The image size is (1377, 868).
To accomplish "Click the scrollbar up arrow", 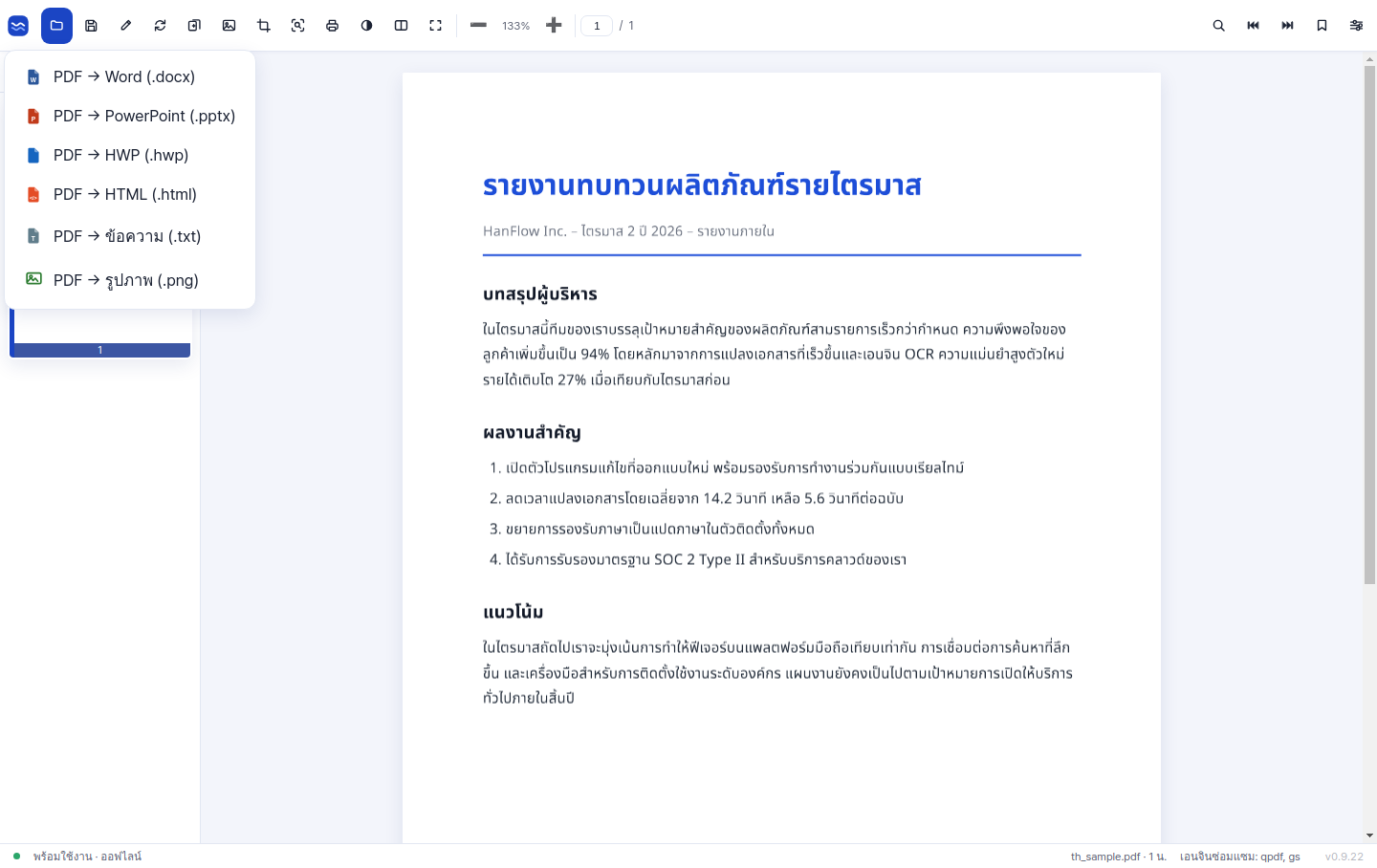I will tap(1369, 59).
